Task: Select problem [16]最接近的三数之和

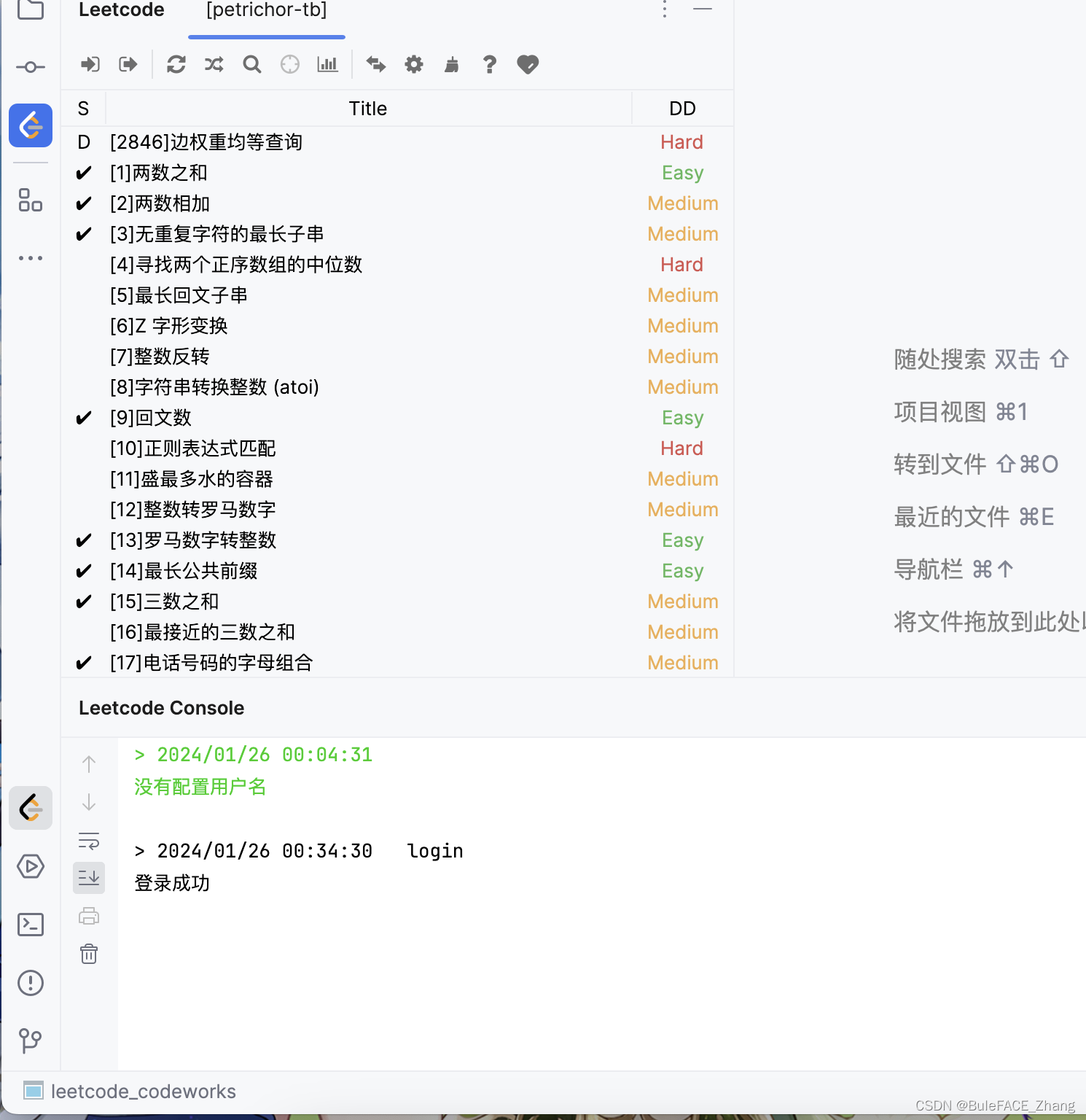Action: 397,632
